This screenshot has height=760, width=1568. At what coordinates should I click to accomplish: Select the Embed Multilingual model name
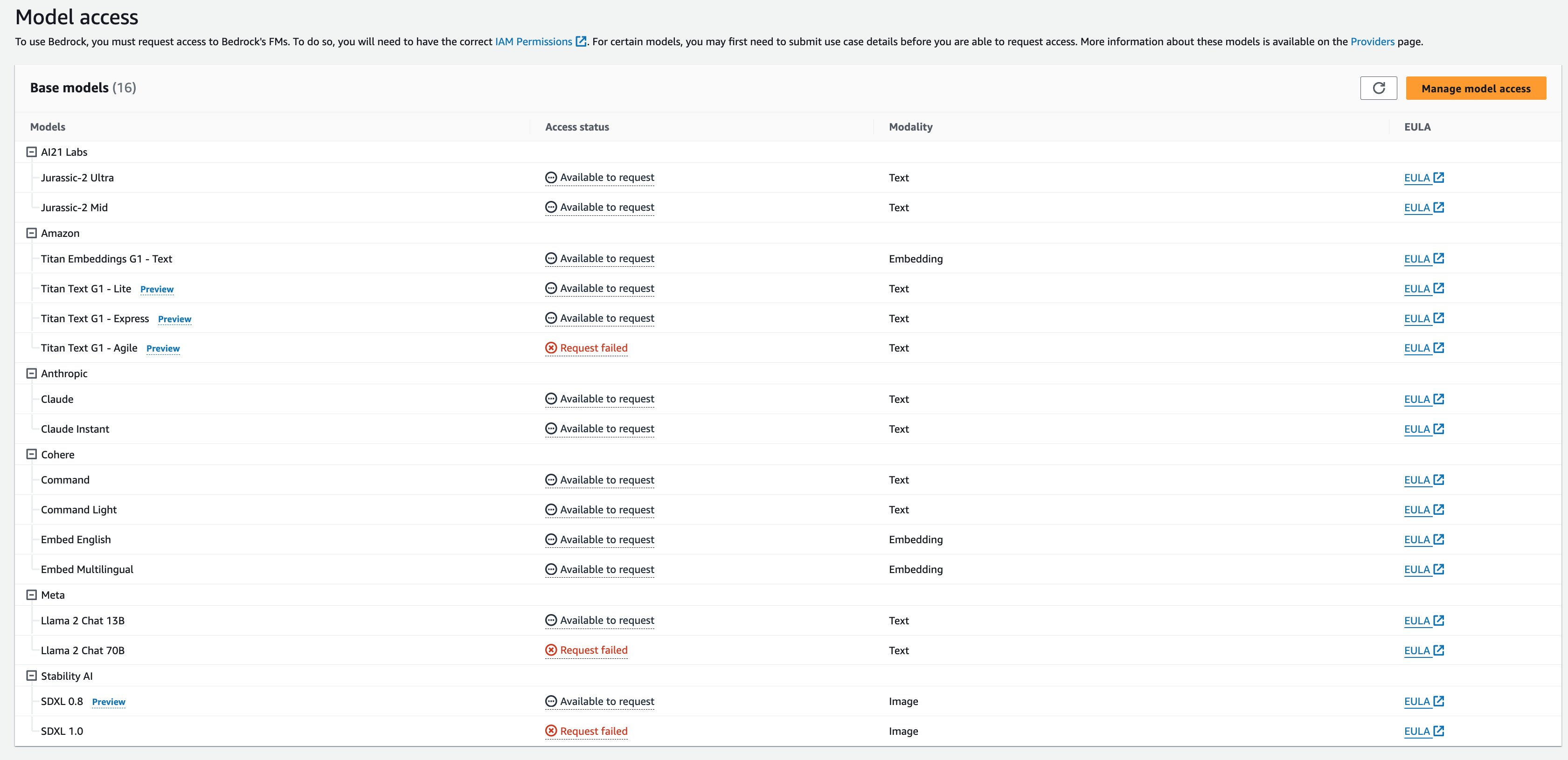coord(87,570)
